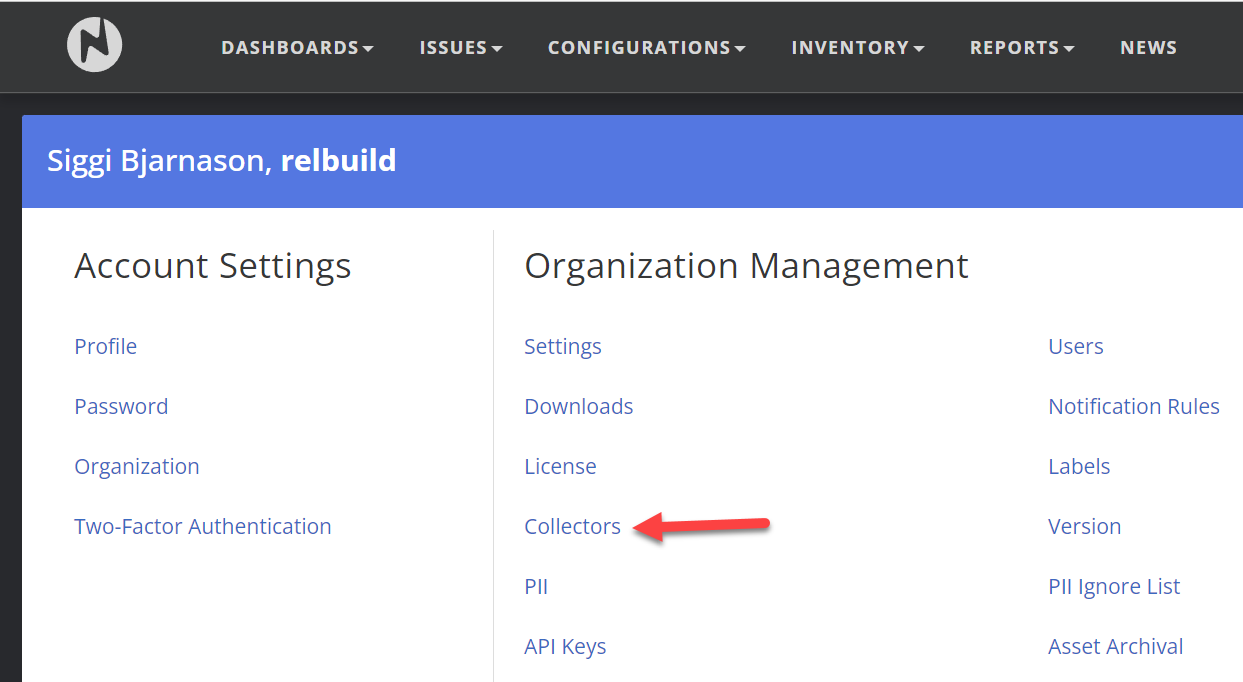Open Two-Factor Authentication settings

pyautogui.click(x=202, y=527)
